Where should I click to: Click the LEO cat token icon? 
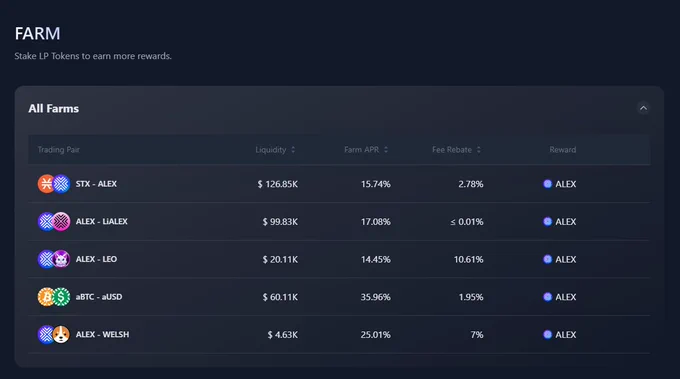tap(62, 259)
